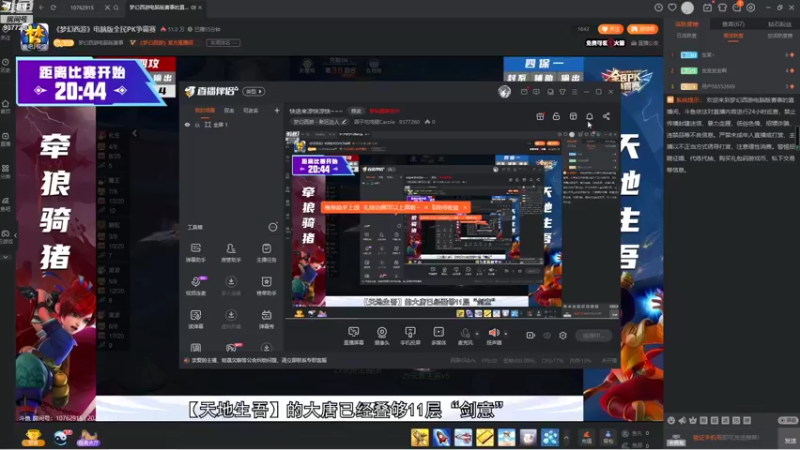Expand microphone options arrow

pyautogui.click(x=477, y=334)
